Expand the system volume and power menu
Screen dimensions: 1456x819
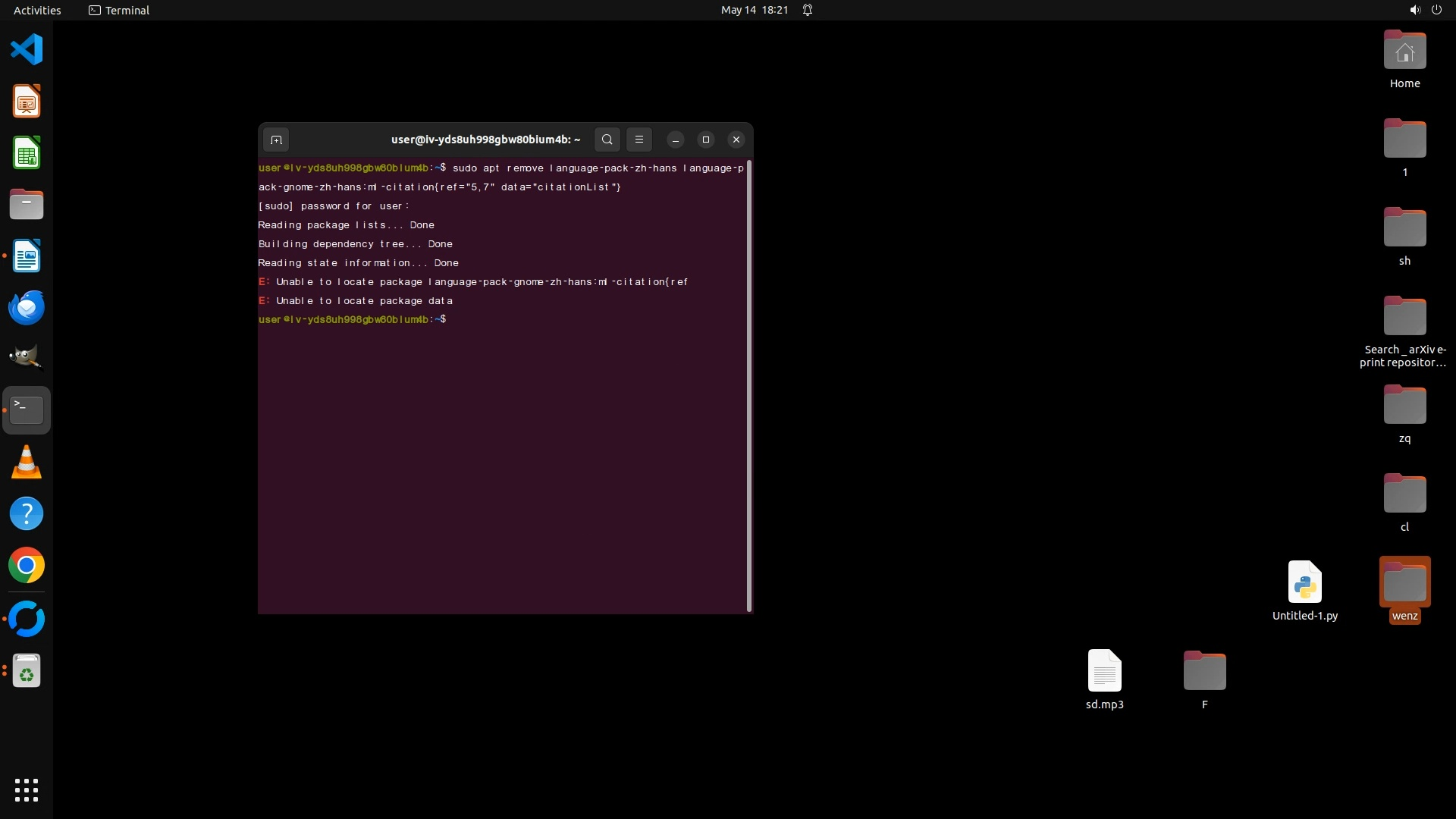coord(1425,10)
